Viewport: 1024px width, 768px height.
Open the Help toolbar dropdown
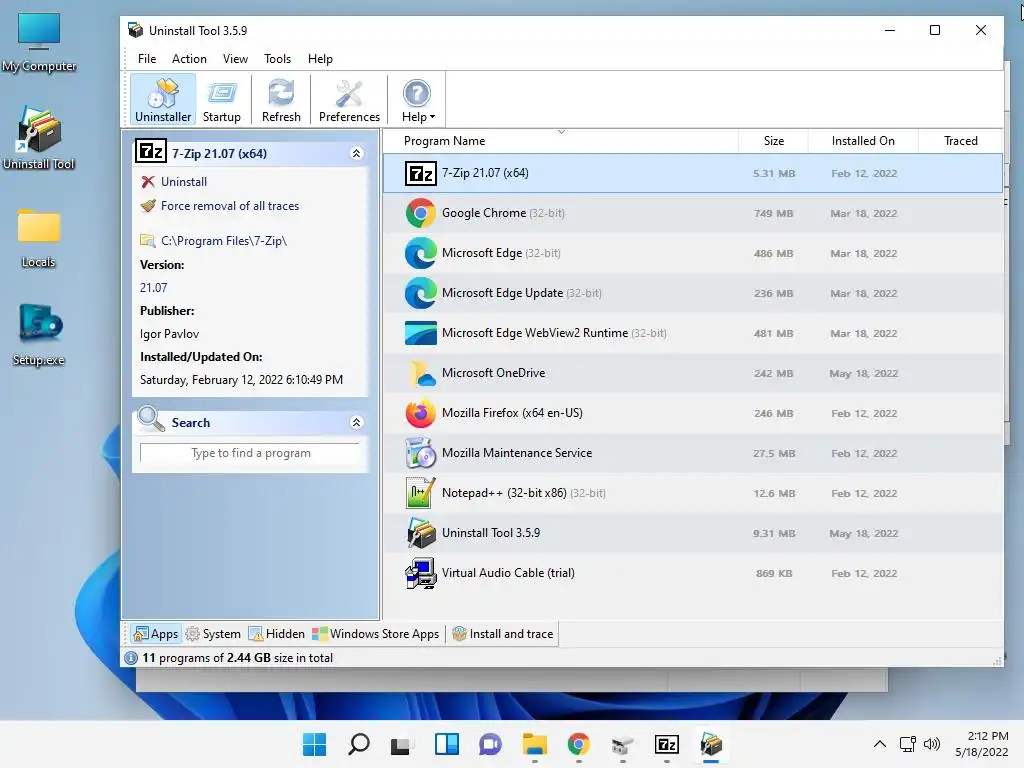pyautogui.click(x=417, y=99)
